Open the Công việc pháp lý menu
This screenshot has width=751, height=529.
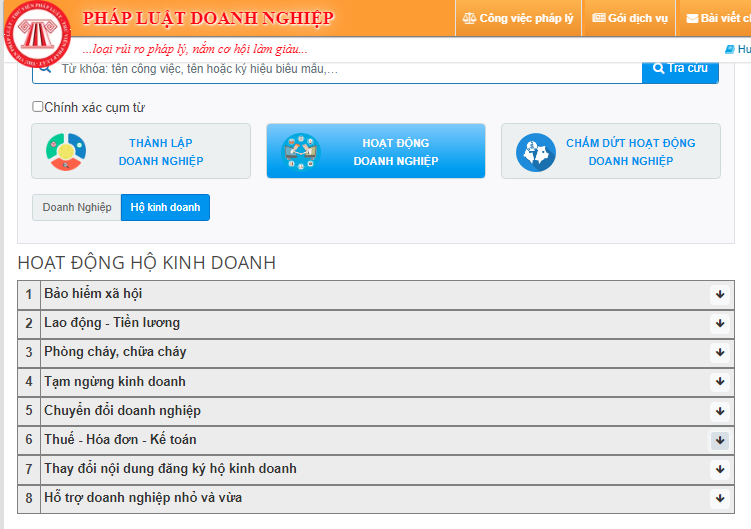[x=518, y=18]
